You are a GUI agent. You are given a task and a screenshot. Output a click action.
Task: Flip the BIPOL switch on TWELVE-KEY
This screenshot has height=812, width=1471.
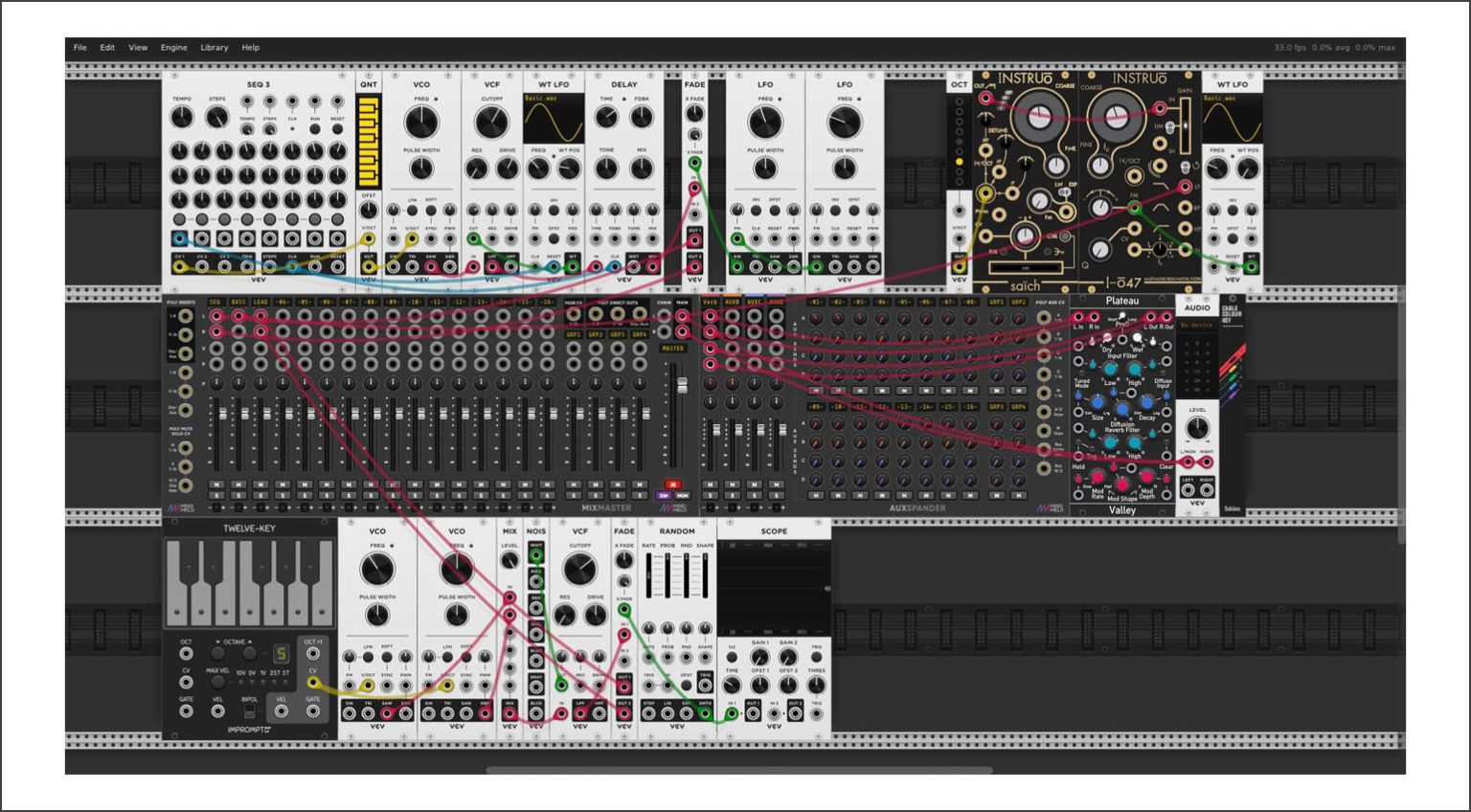tap(249, 711)
